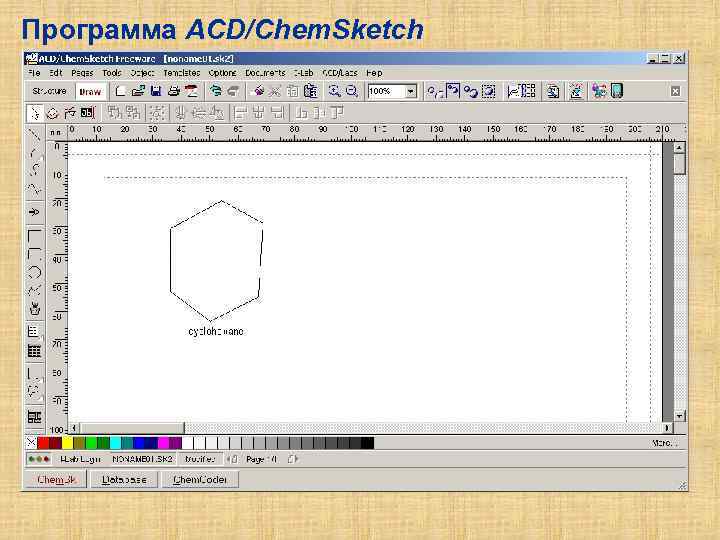Pick the black color swatch
Screen dimensions: 720x540
(367, 443)
